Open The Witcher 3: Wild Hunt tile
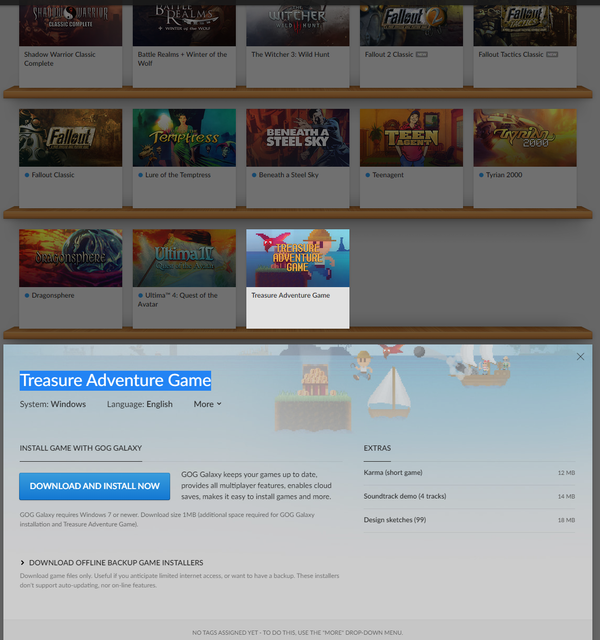The height and width of the screenshot is (640, 600). click(298, 25)
